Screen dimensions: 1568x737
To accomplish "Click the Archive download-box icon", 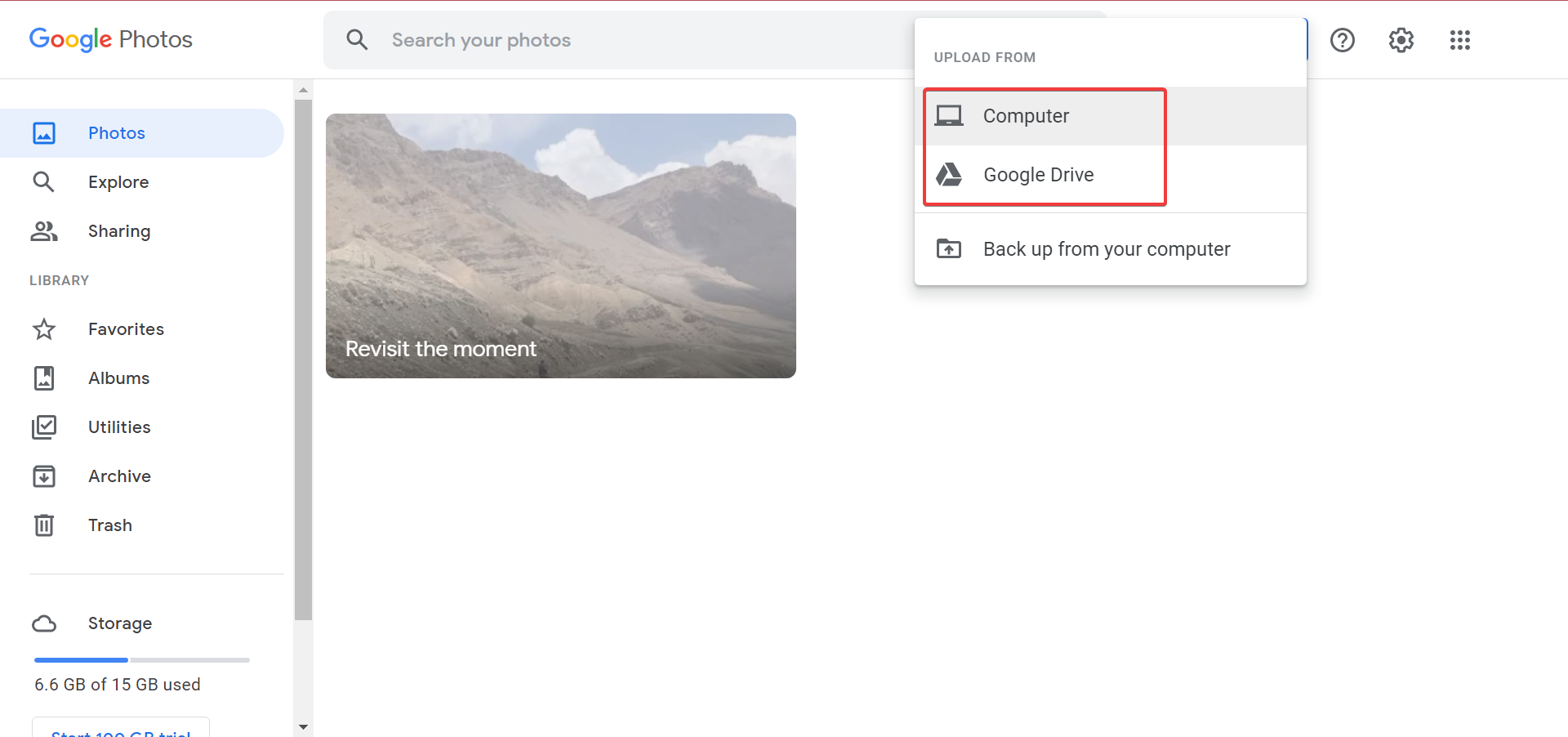I will pyautogui.click(x=44, y=476).
